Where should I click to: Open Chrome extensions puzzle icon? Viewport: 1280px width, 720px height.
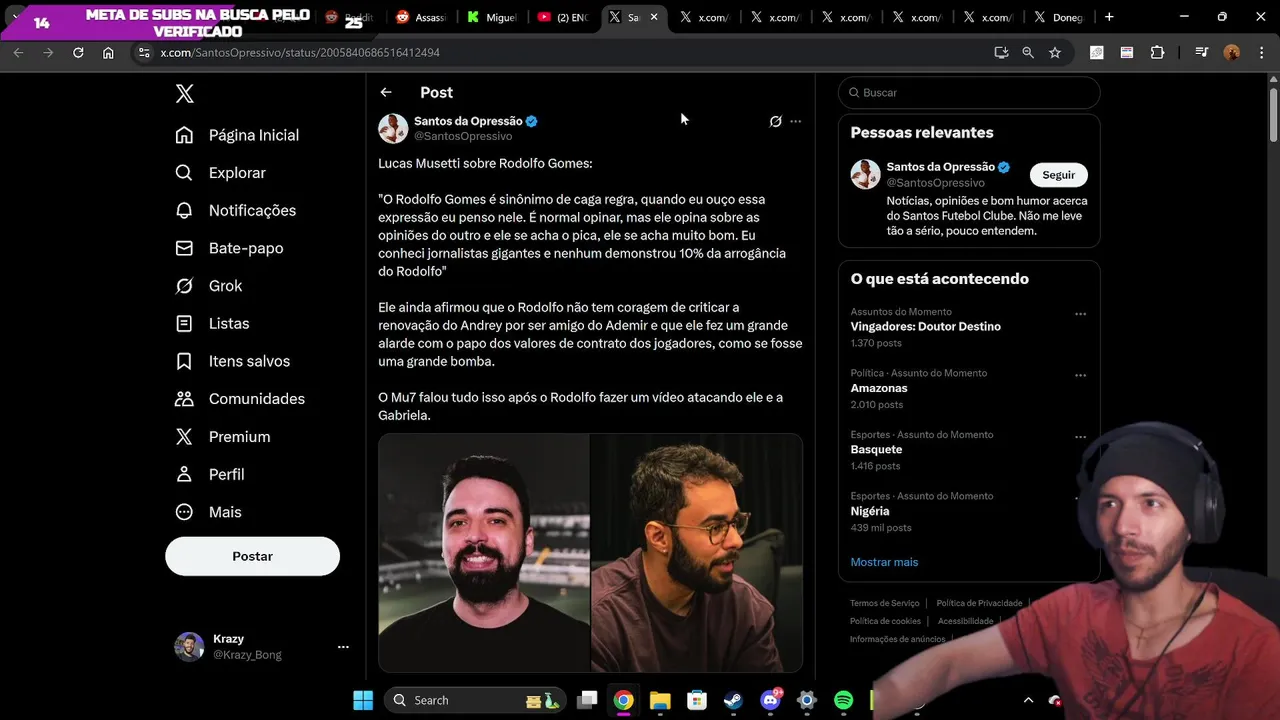click(x=1157, y=52)
